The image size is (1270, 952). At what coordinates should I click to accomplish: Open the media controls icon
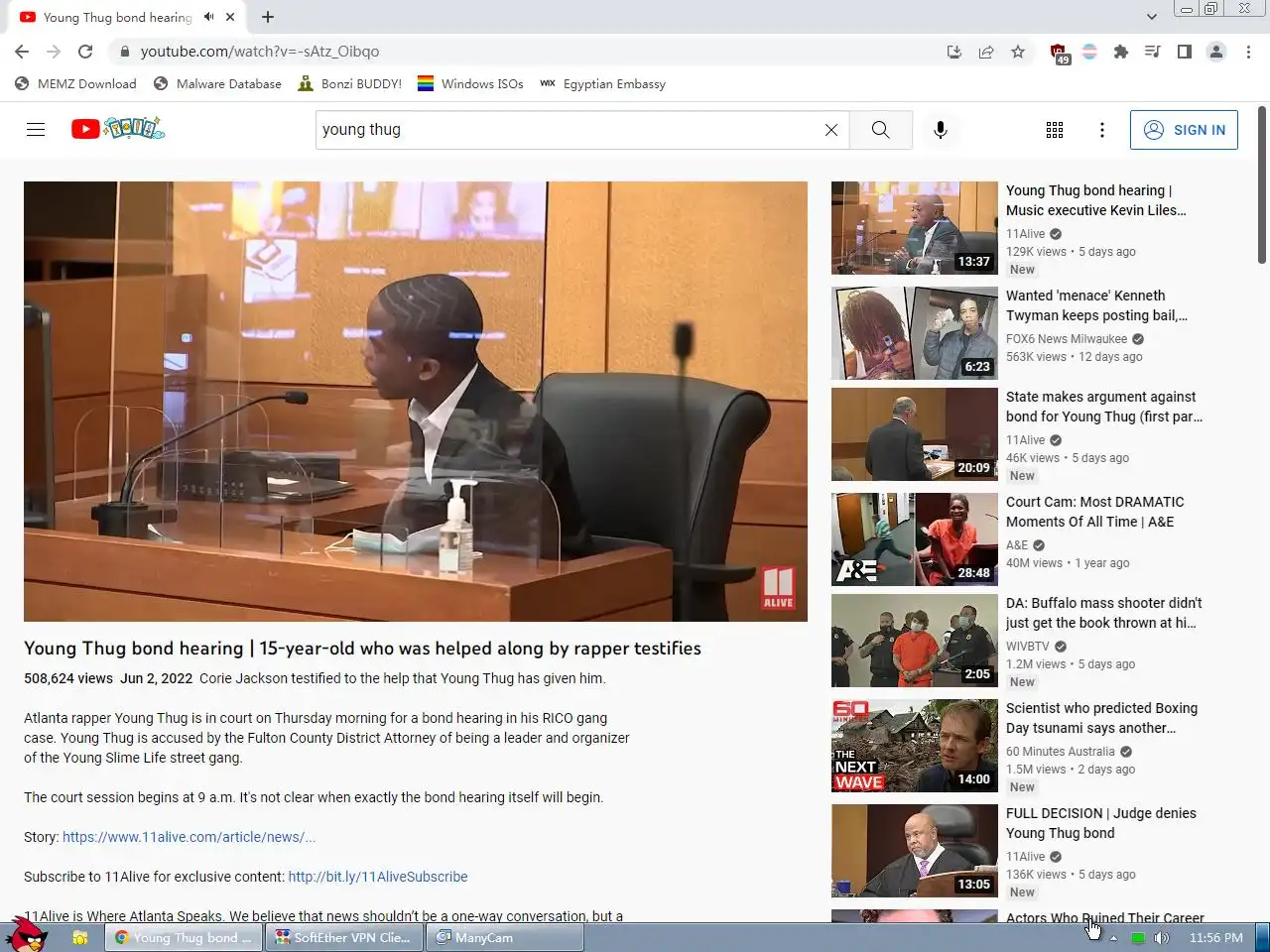(x=1152, y=52)
